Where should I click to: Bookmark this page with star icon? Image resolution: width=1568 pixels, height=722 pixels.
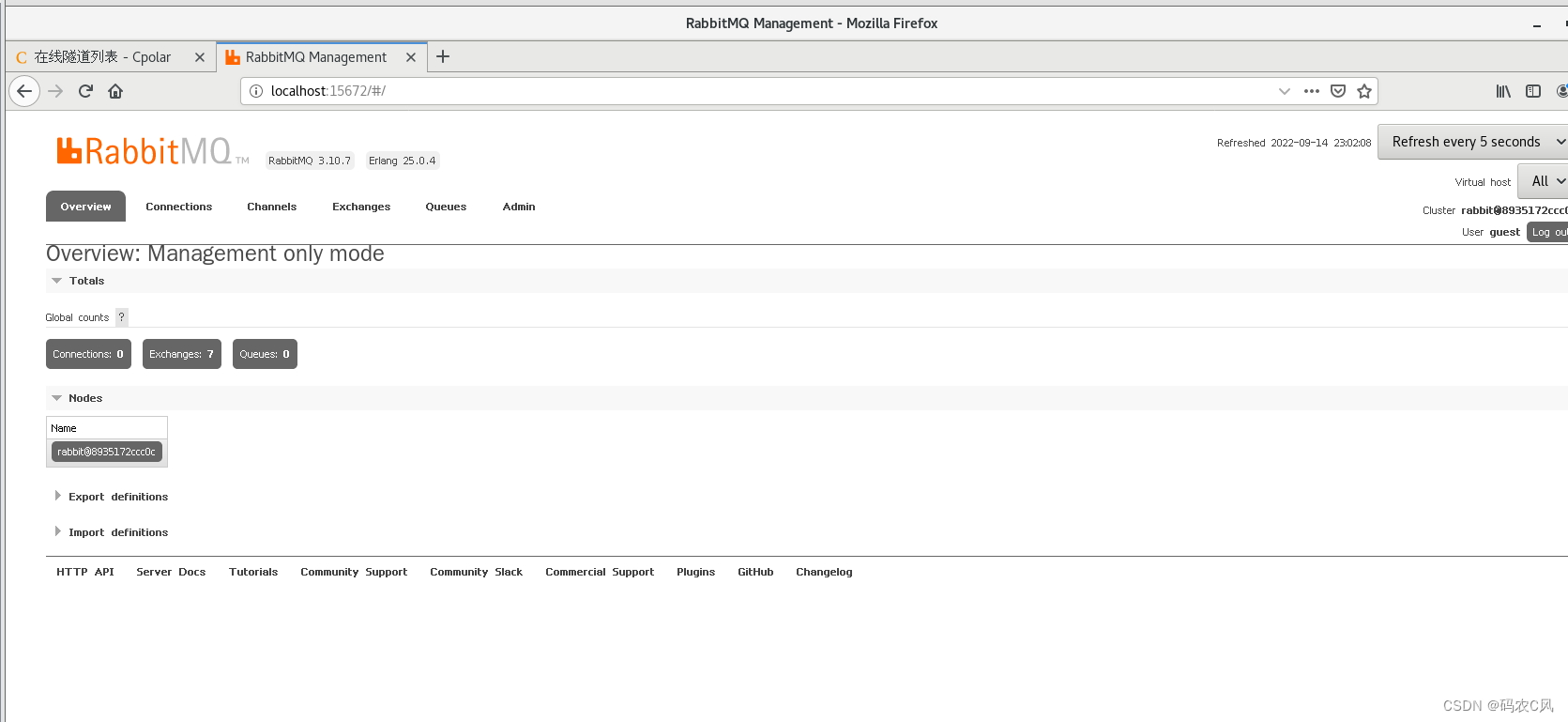pos(1364,91)
